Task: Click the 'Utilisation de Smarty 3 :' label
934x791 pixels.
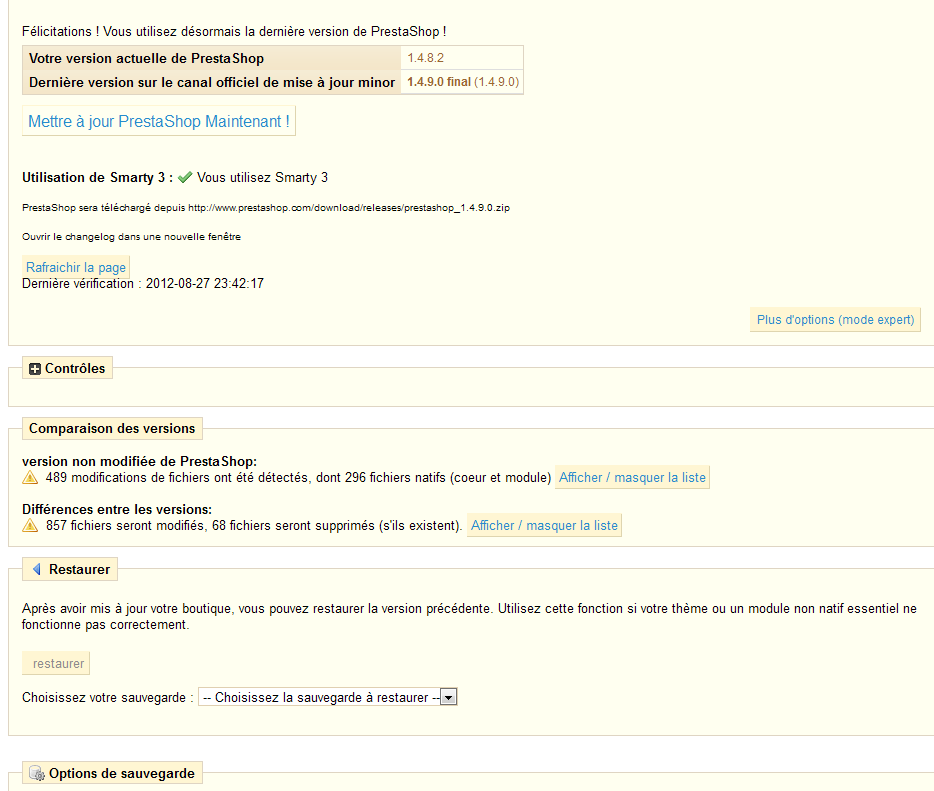Action: point(98,177)
